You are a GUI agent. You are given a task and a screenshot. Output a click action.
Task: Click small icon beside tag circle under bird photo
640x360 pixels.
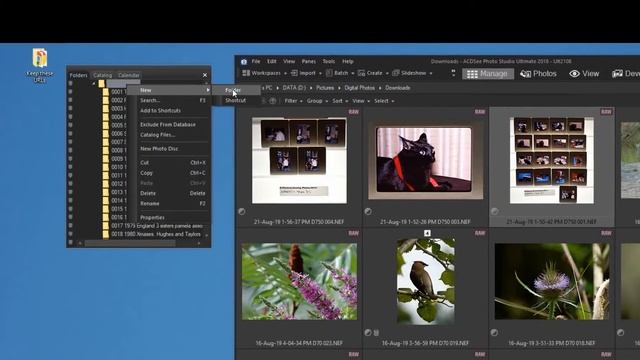pyautogui.click(x=376, y=333)
